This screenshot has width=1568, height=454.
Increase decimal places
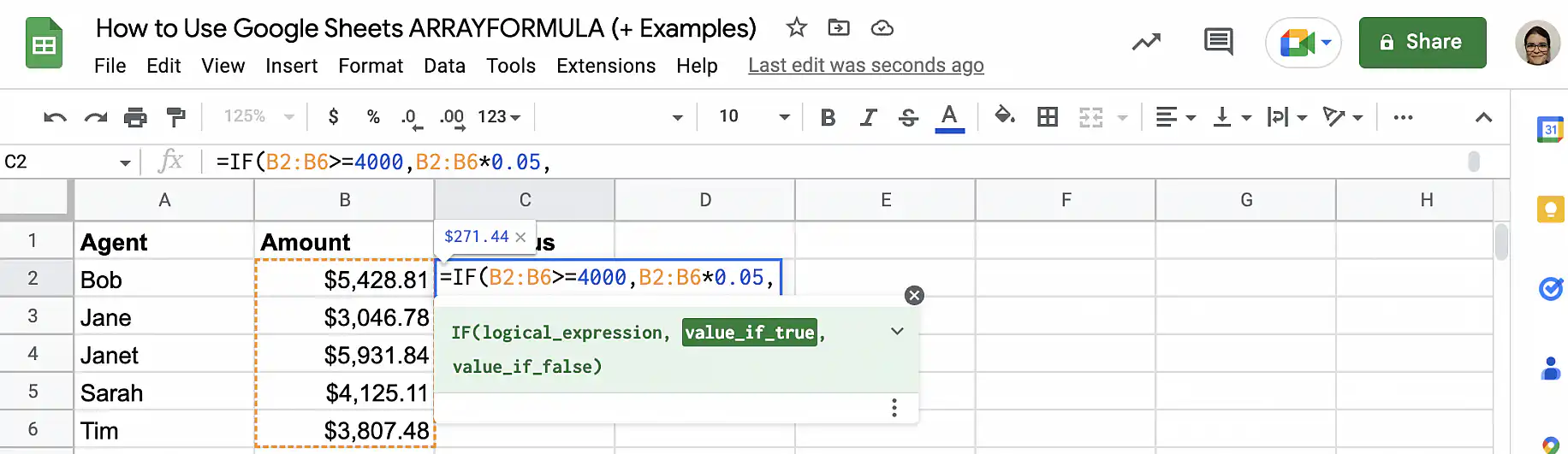click(x=452, y=117)
